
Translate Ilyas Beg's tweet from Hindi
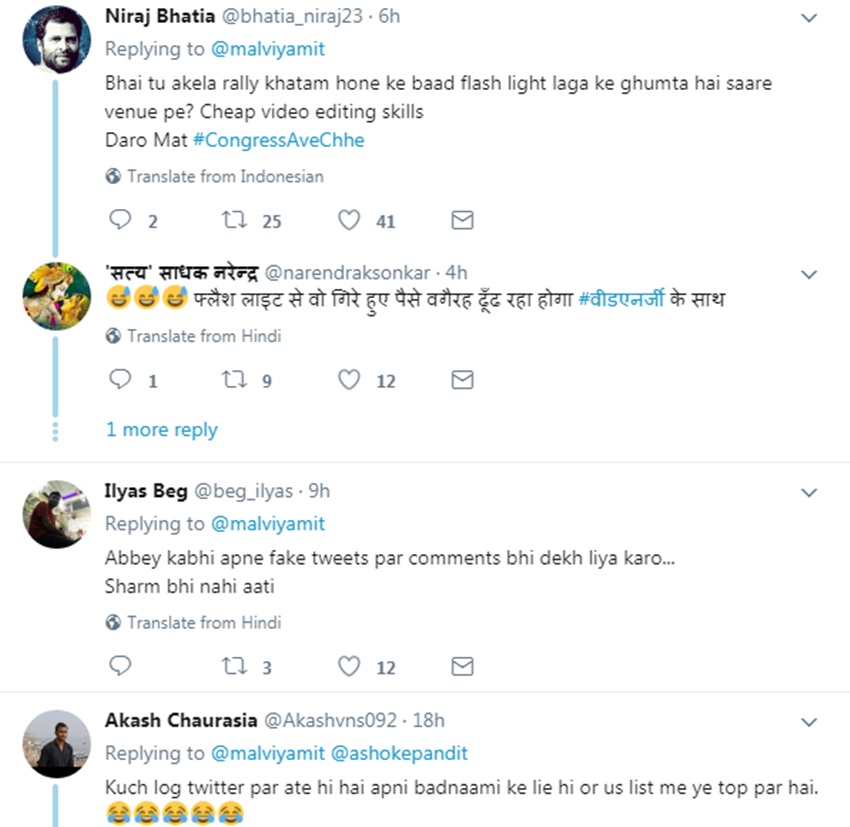(x=204, y=622)
